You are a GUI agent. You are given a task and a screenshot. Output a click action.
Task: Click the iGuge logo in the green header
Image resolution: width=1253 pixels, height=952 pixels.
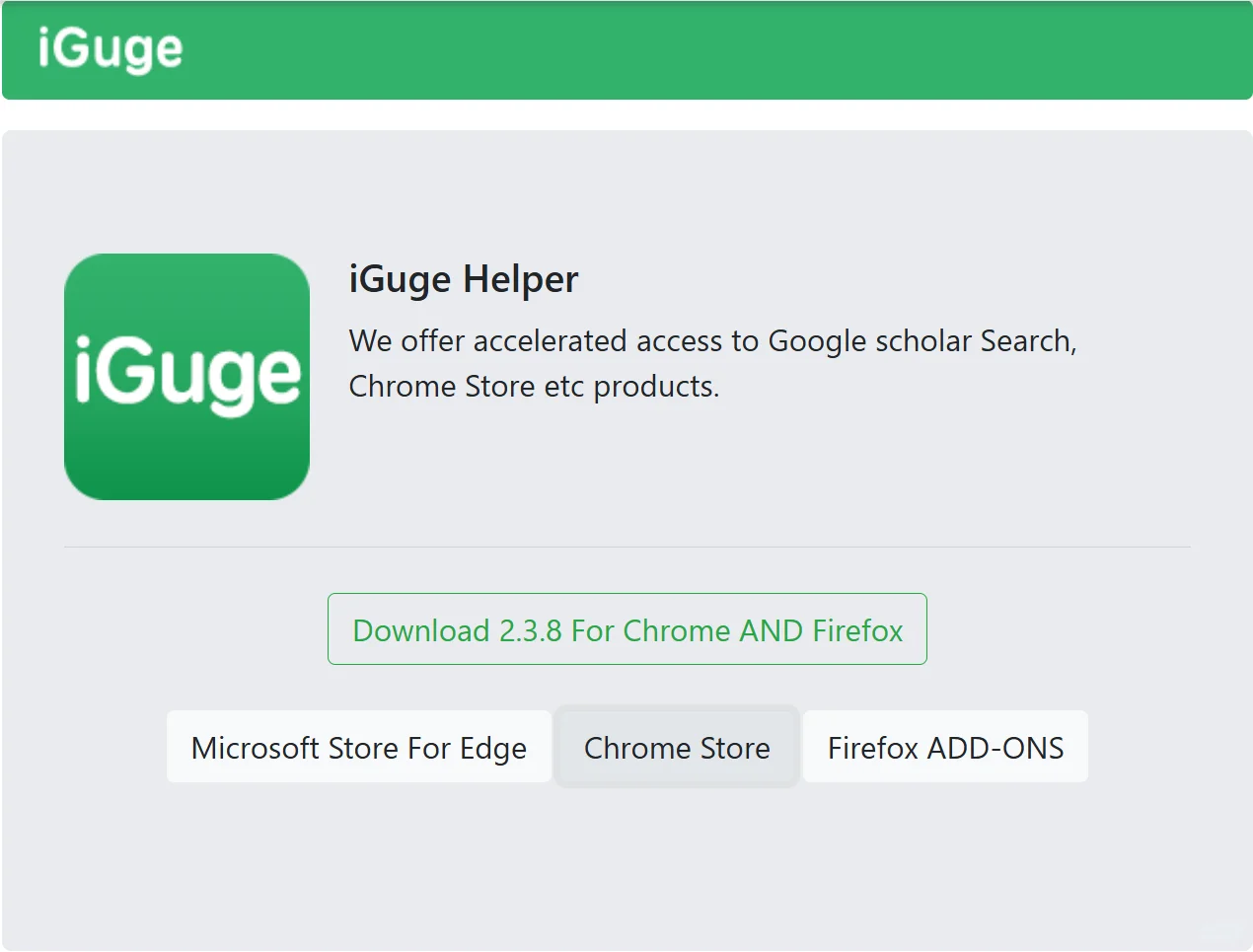tap(111, 49)
